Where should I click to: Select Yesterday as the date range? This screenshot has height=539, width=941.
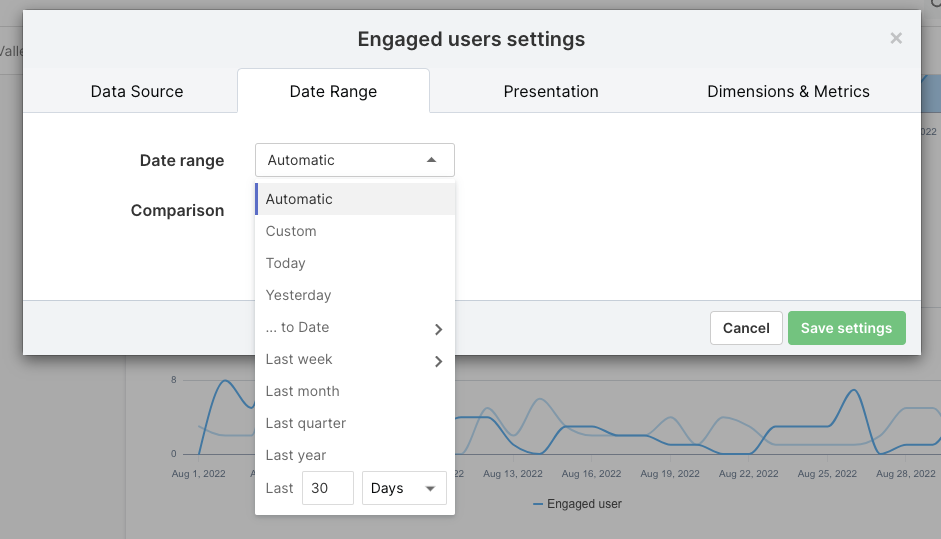click(x=298, y=295)
